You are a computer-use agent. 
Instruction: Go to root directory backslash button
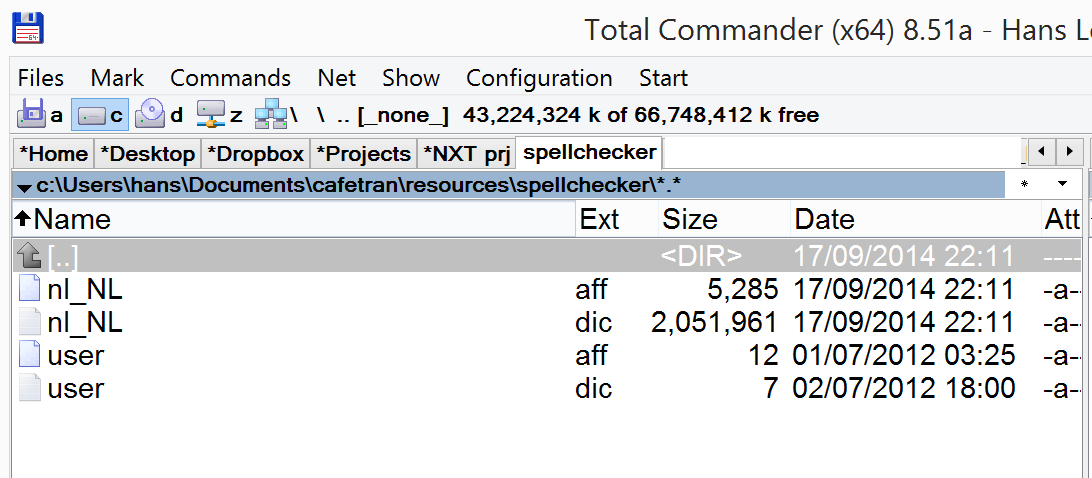pos(321,115)
